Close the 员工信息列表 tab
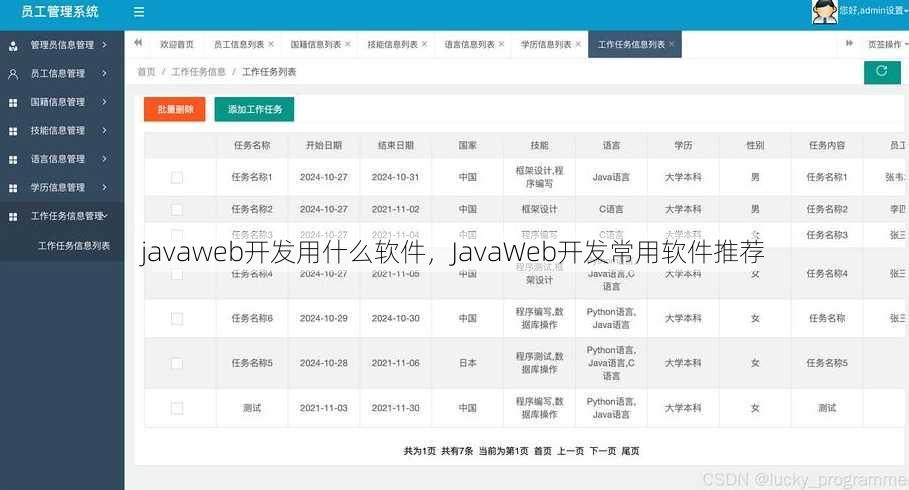Viewport: 909px width, 490px height. (271, 44)
